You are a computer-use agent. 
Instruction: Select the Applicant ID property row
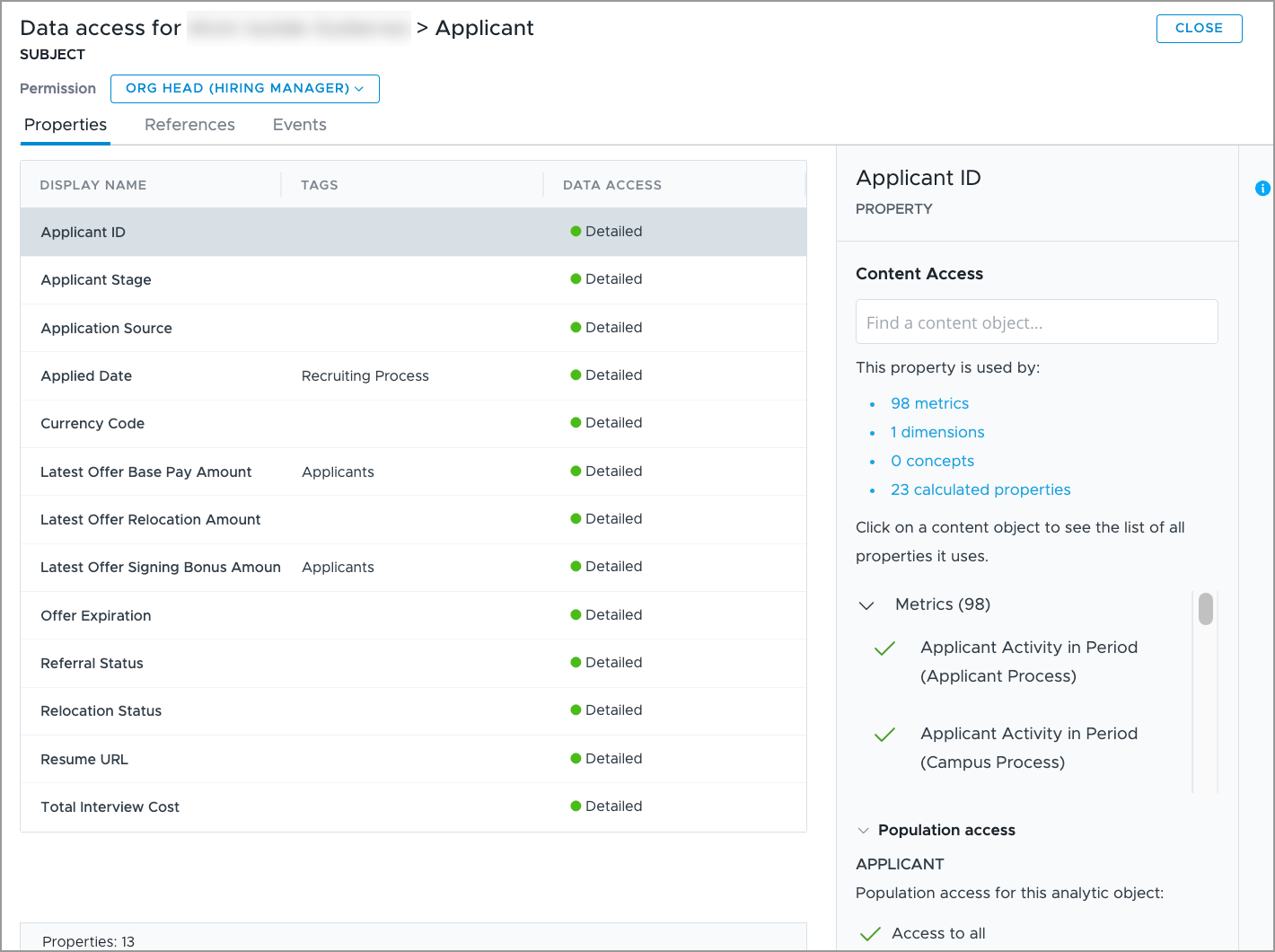point(413,232)
